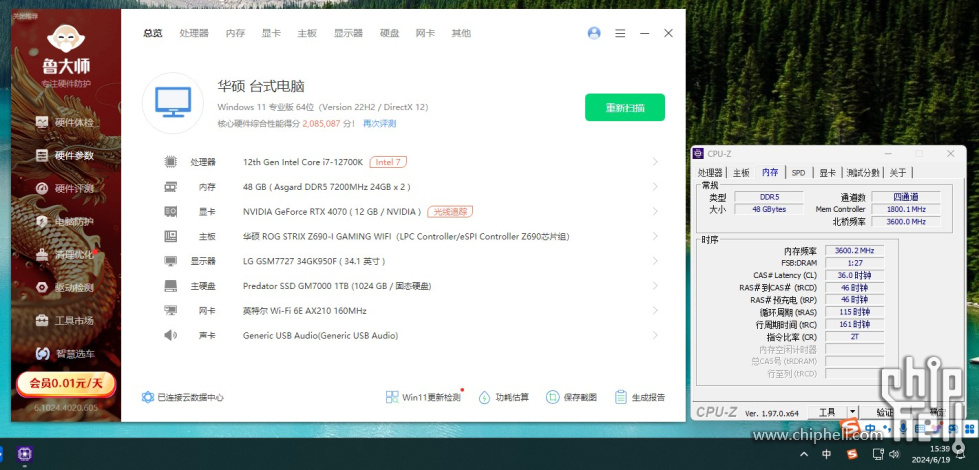
Task: Expand the 主硬盘 Predator SSD row chevron
Action: coord(655,286)
